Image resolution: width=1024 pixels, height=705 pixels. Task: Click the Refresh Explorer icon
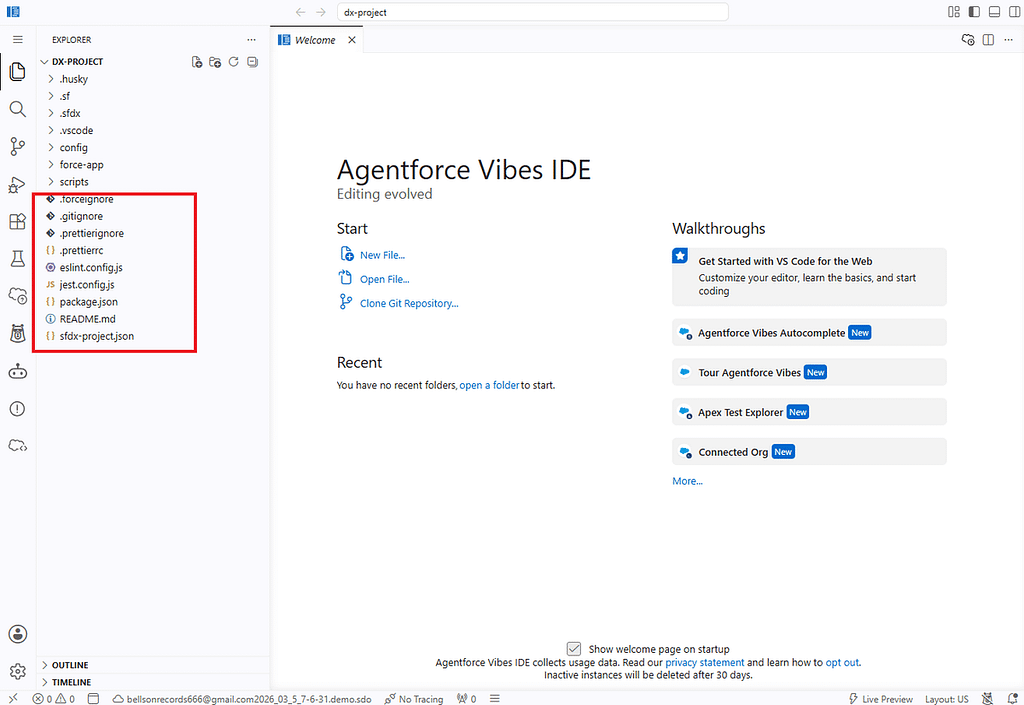point(234,62)
